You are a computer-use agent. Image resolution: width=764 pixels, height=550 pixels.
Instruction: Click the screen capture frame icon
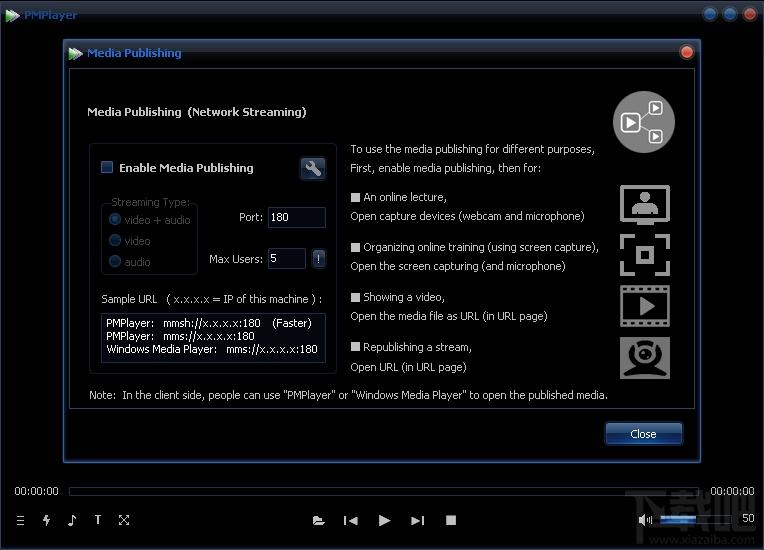645,255
